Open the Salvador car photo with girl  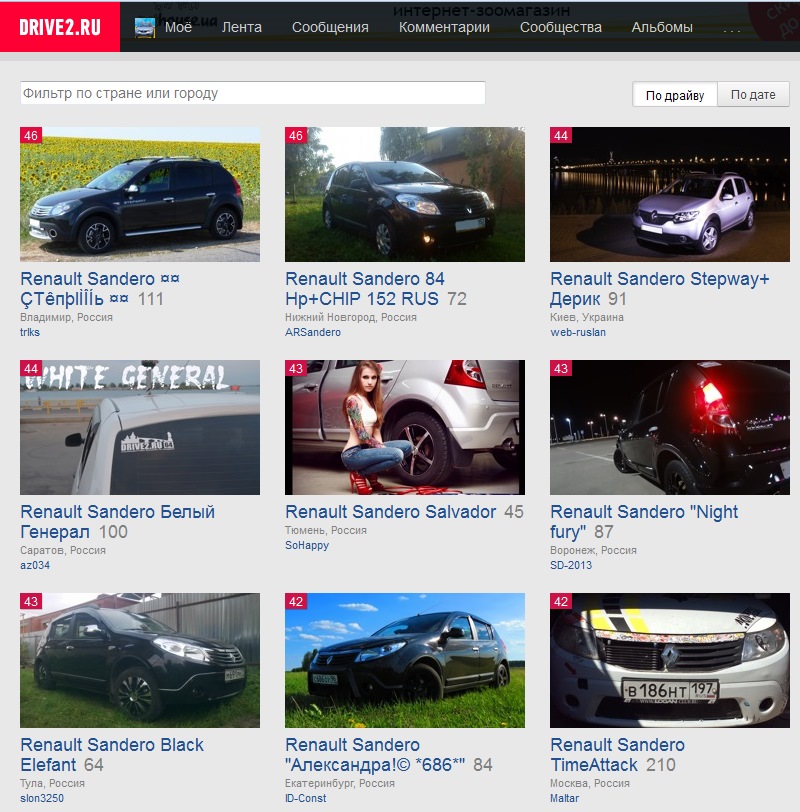pyautogui.click(x=405, y=427)
